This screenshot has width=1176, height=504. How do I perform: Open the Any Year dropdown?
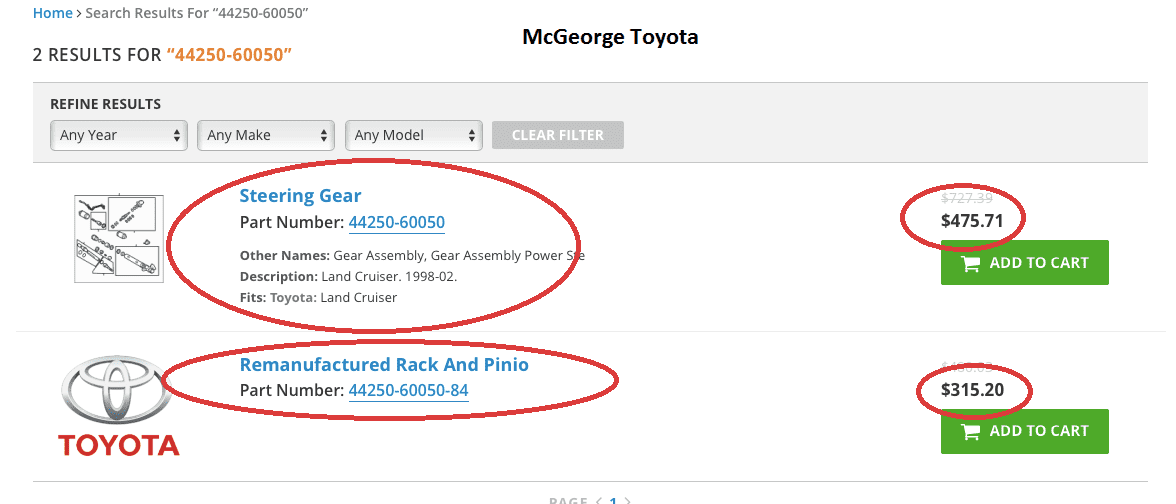pos(118,135)
